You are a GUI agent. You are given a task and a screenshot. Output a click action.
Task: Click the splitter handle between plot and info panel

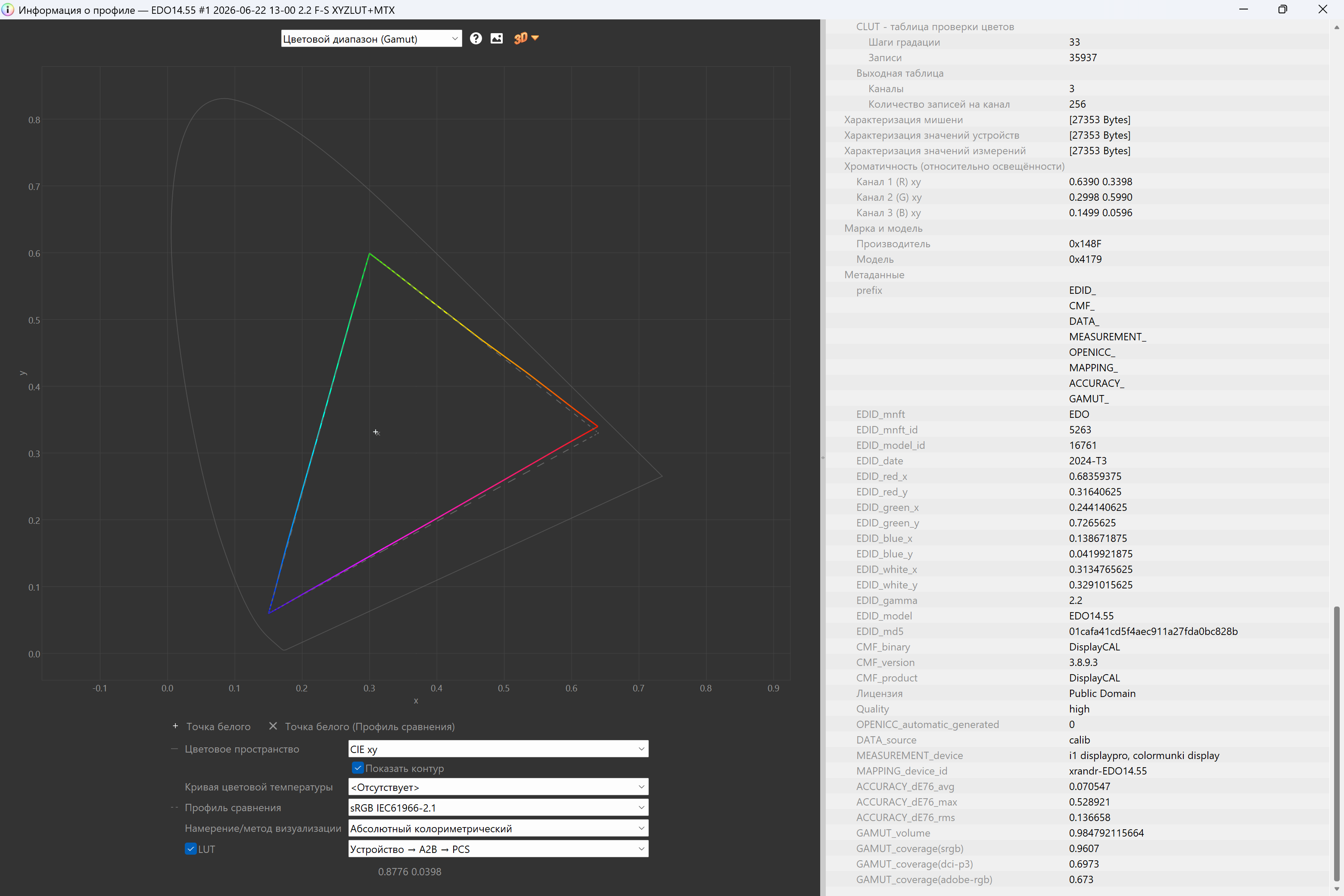pos(823,458)
